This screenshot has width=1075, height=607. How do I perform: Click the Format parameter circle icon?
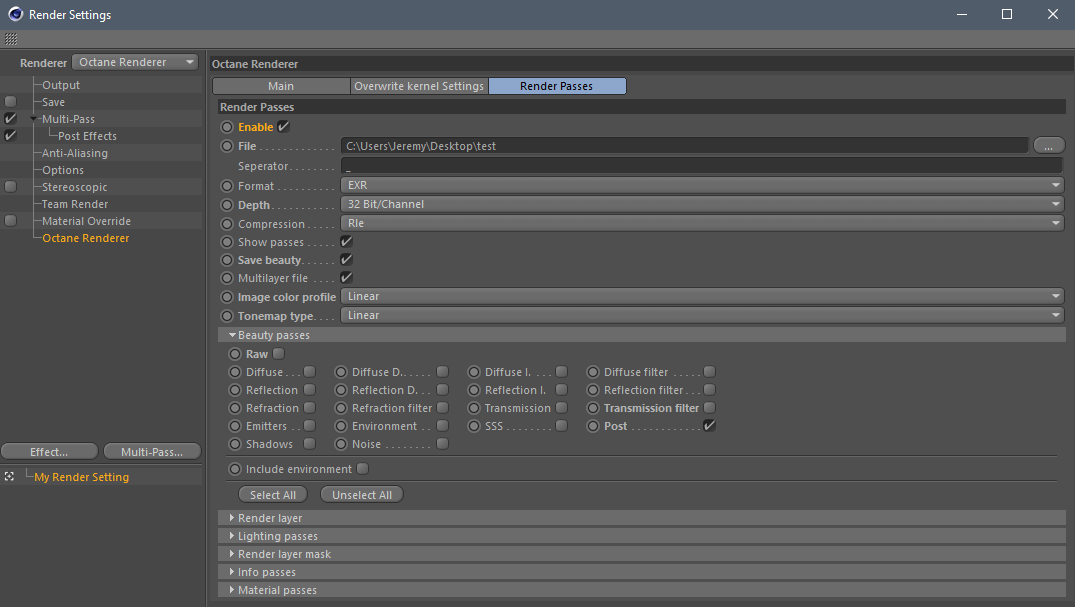click(227, 186)
